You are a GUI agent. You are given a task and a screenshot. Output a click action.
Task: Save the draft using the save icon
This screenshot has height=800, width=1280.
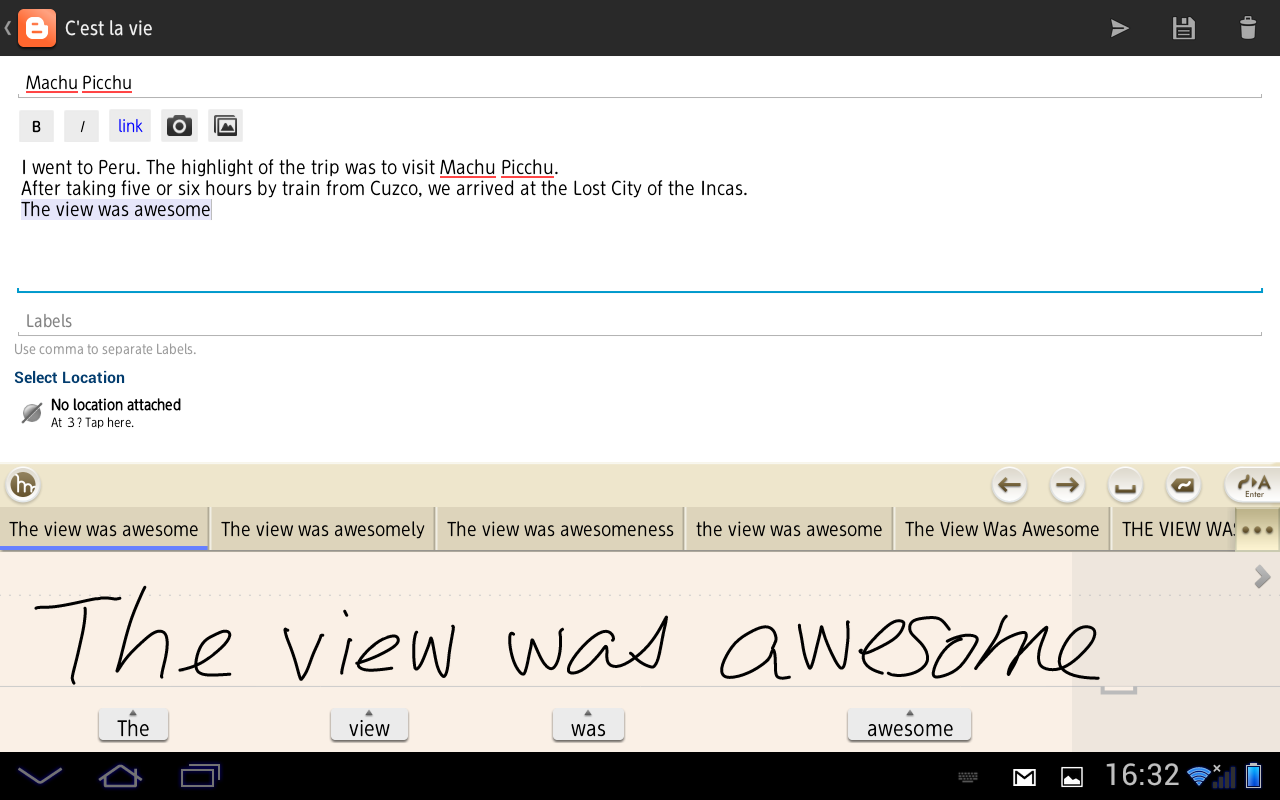point(1183,27)
